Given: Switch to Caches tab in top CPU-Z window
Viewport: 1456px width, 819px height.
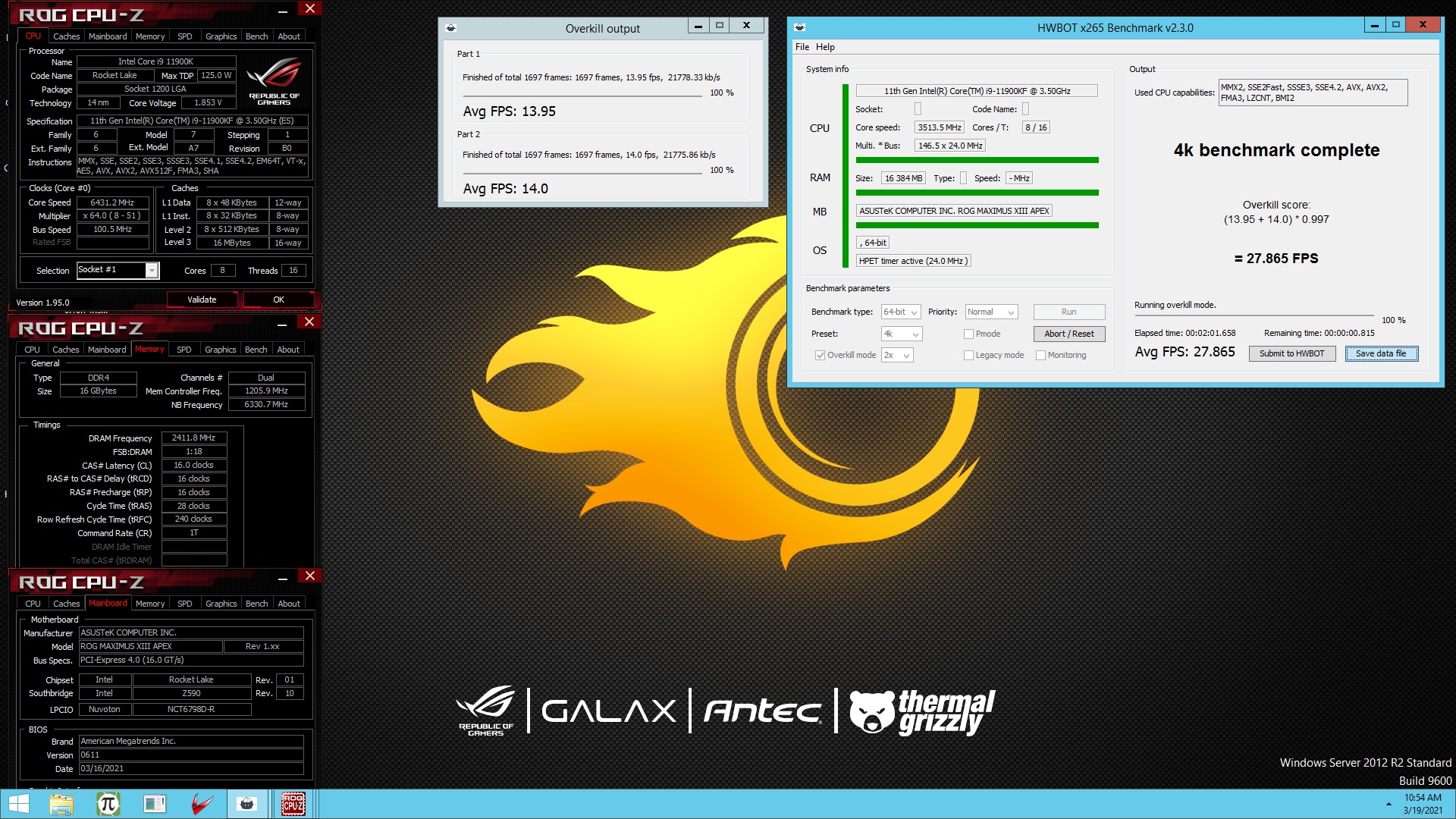Looking at the screenshot, I should (66, 36).
